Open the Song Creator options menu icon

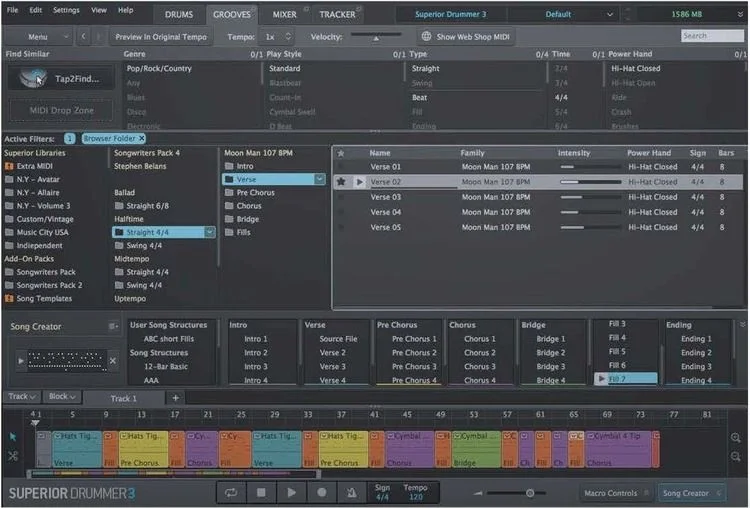[x=113, y=326]
